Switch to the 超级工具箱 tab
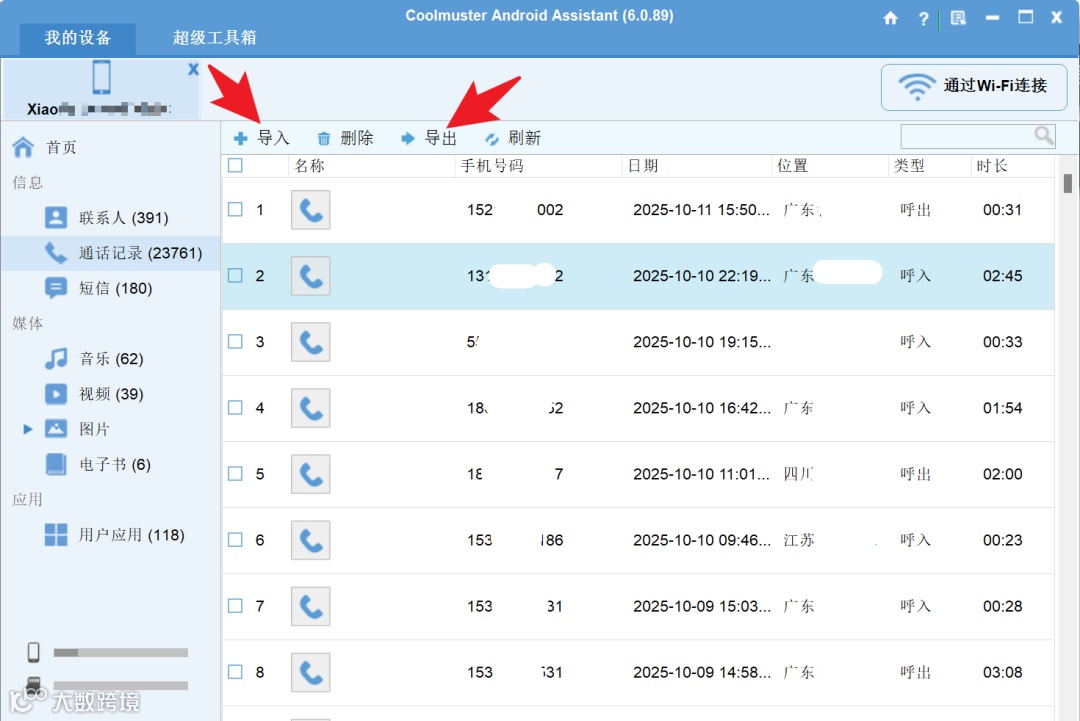 (214, 38)
